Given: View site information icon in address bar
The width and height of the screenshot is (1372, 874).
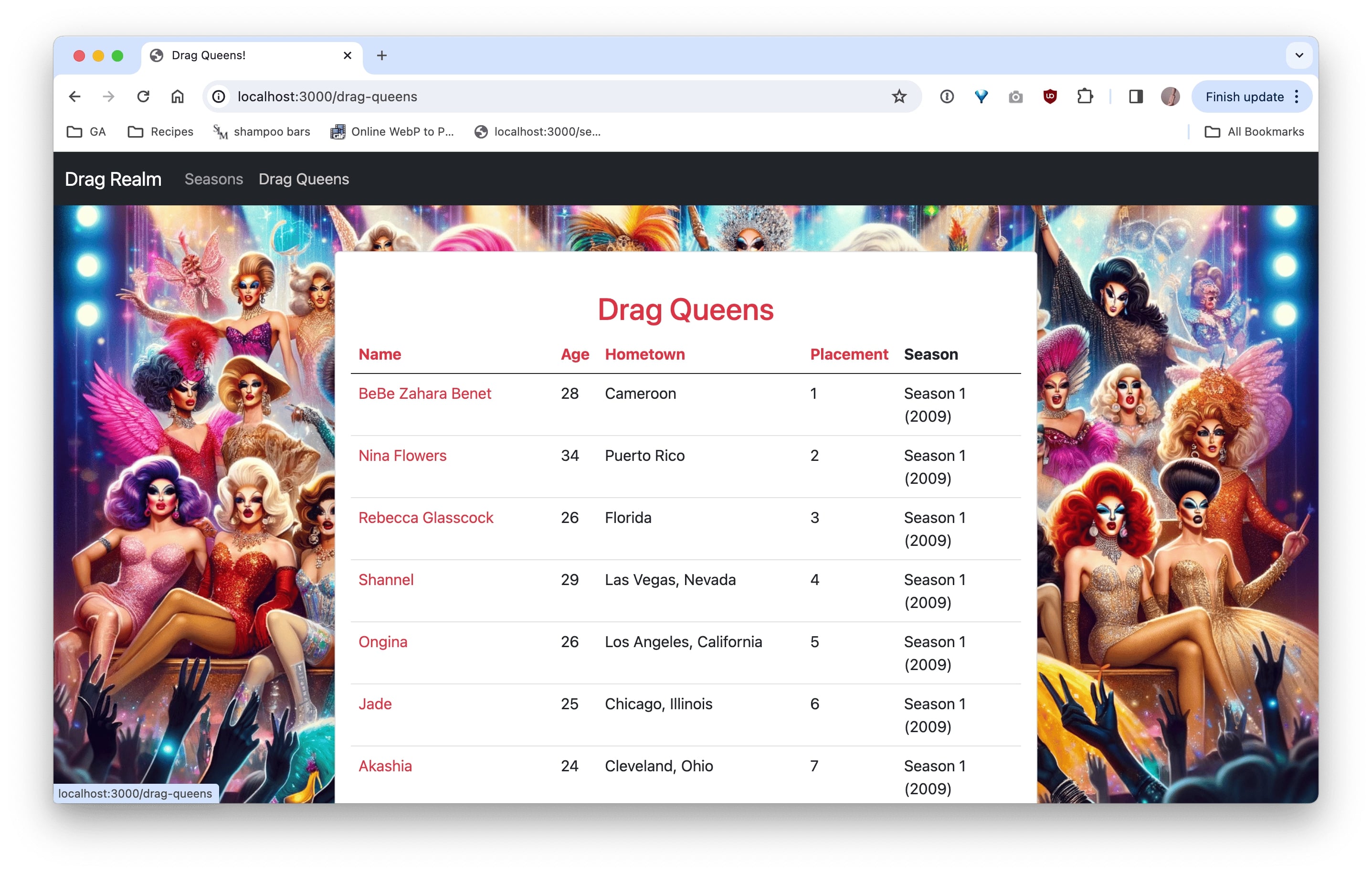Looking at the screenshot, I should click(x=219, y=96).
